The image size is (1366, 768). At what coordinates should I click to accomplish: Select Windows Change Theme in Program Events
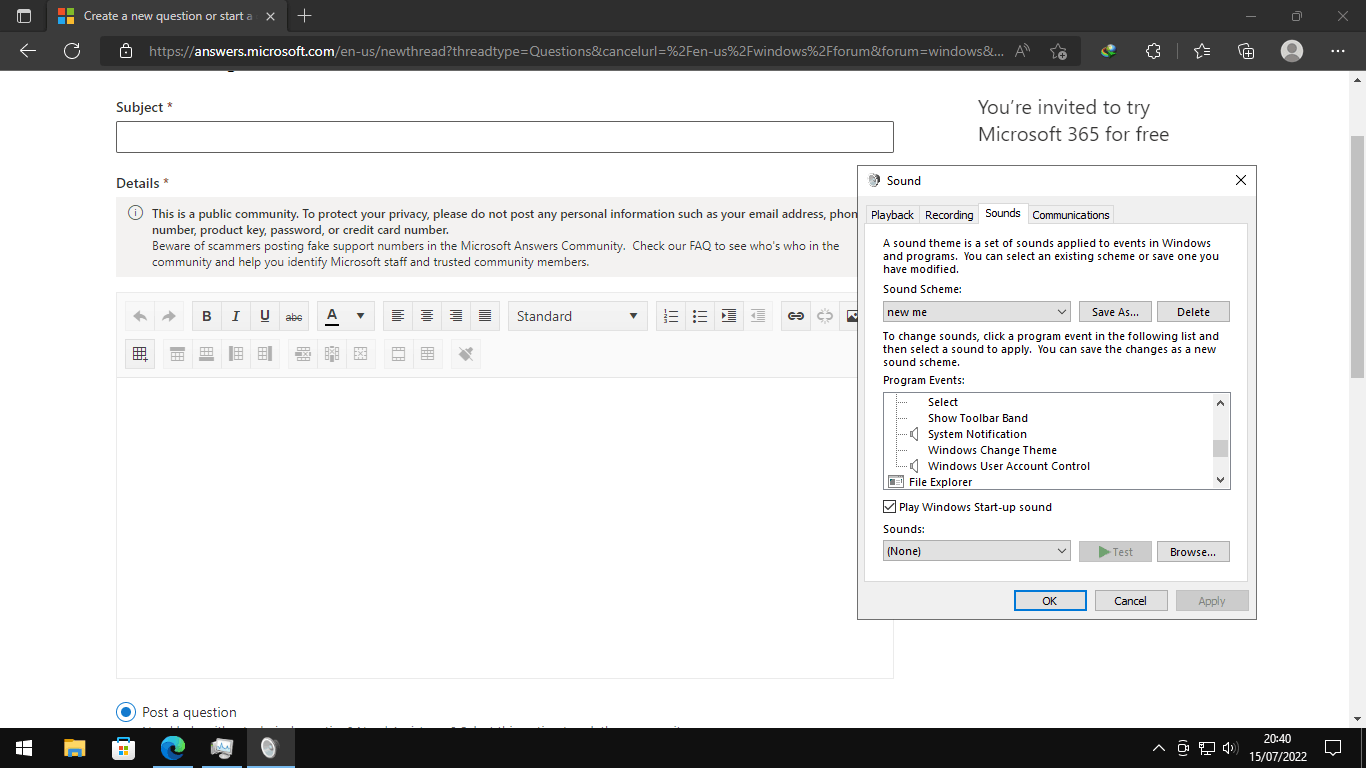pyautogui.click(x=992, y=449)
